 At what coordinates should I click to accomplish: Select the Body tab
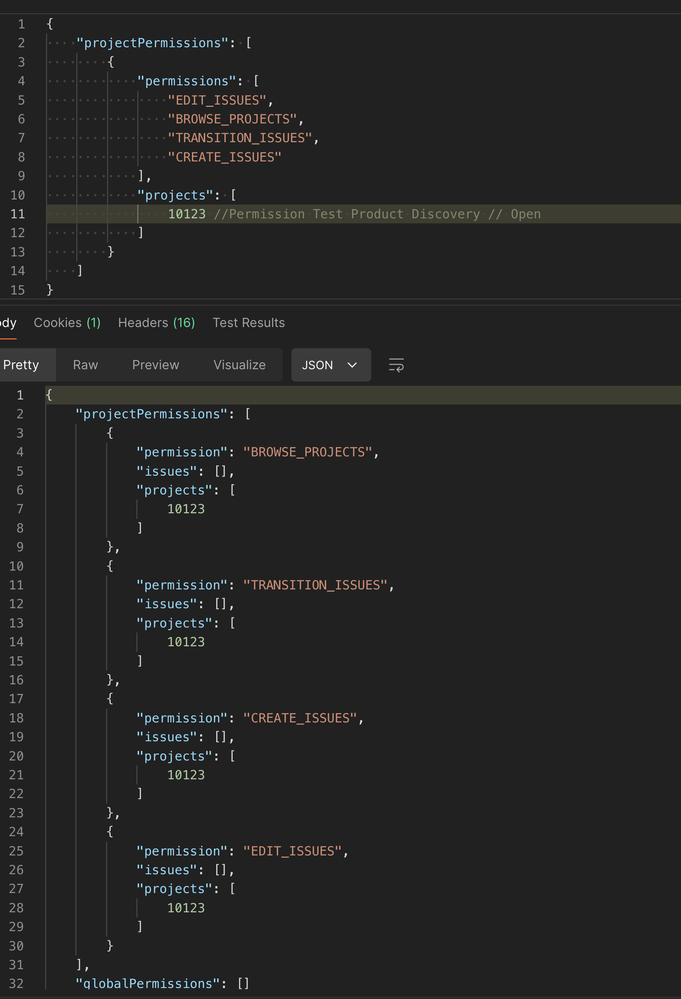[x=8, y=322]
